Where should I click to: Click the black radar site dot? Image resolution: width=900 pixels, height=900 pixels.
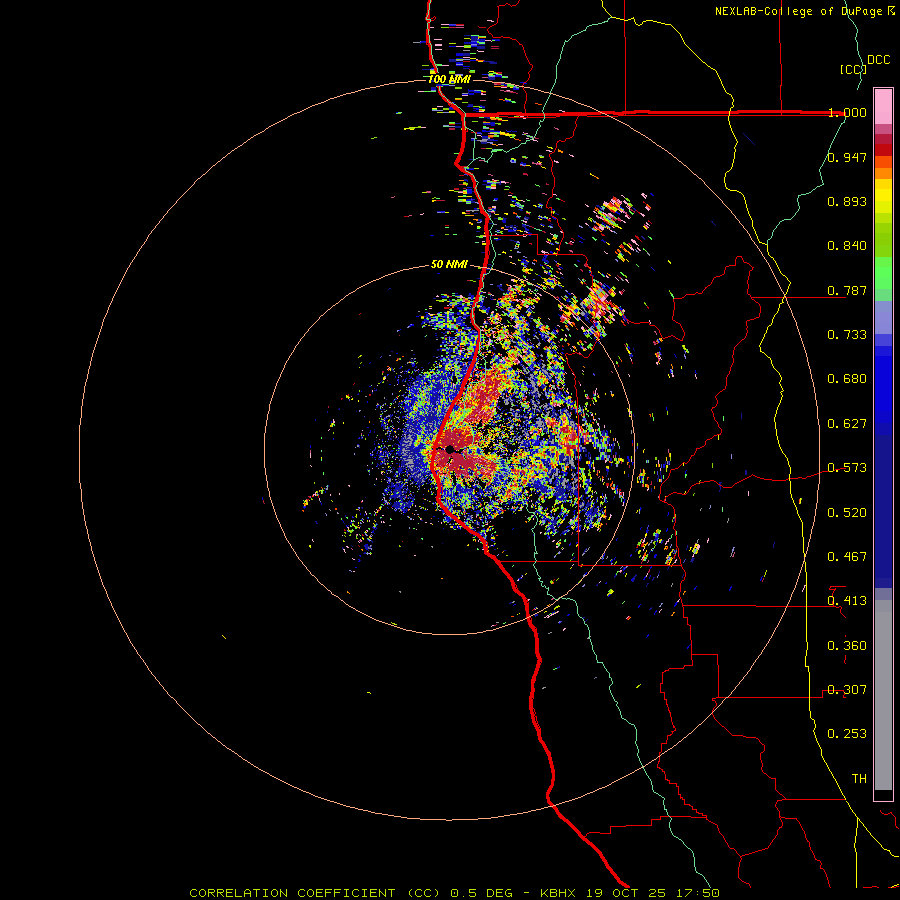450,449
